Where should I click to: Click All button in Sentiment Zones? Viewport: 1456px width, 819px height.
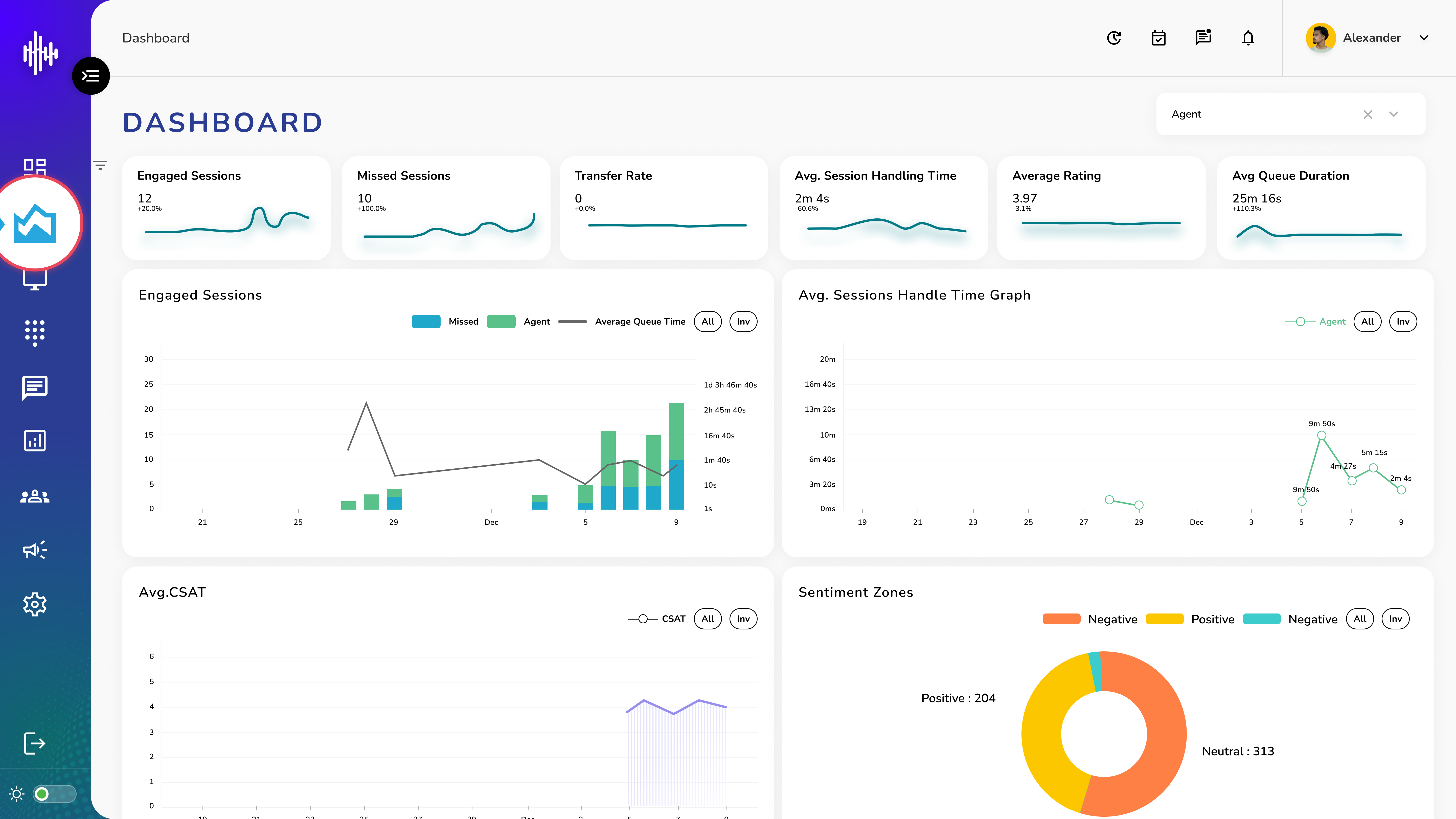pos(1360,619)
